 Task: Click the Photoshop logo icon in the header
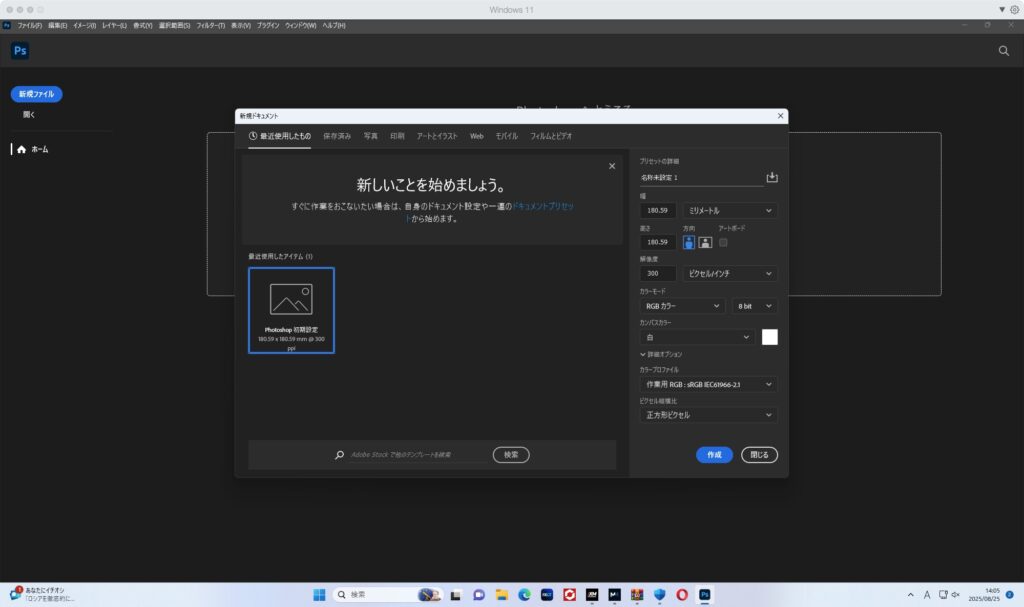20,51
